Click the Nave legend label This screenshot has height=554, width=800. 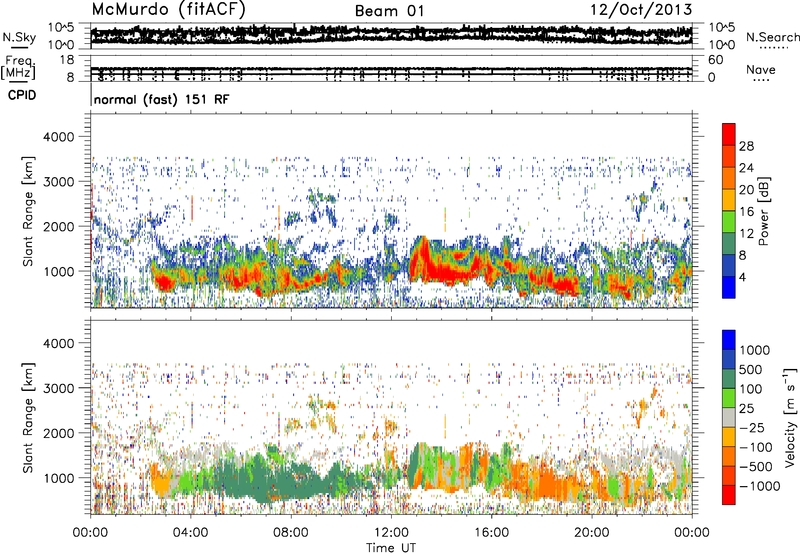click(x=761, y=69)
